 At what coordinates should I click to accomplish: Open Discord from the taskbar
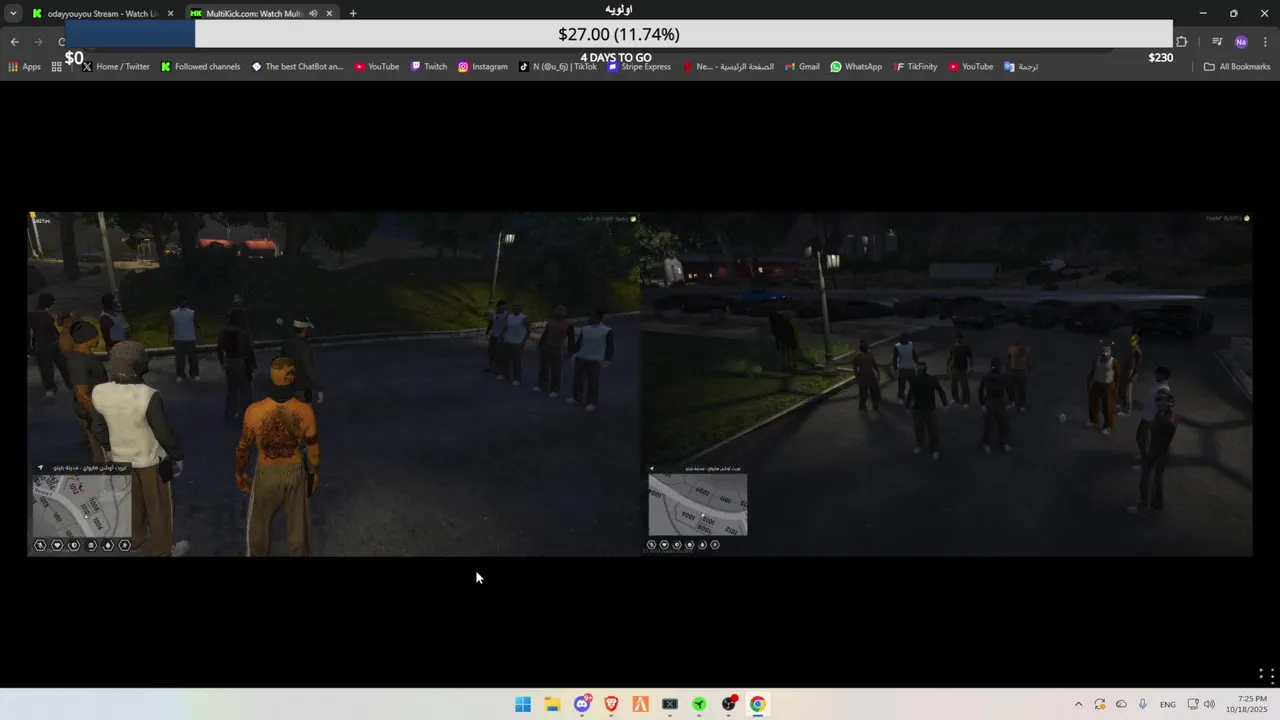(x=582, y=704)
